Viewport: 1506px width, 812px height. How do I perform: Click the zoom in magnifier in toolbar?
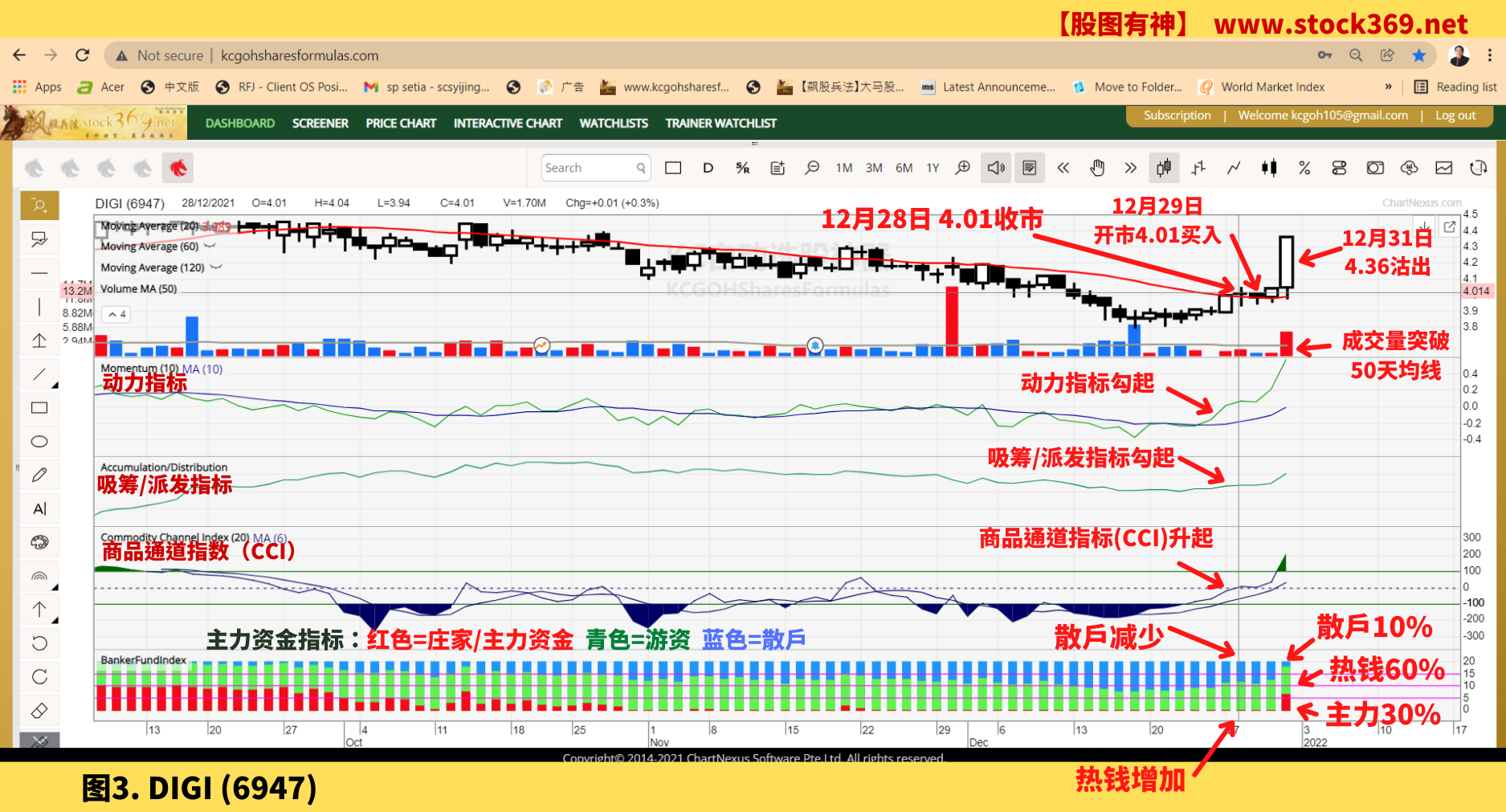(962, 168)
